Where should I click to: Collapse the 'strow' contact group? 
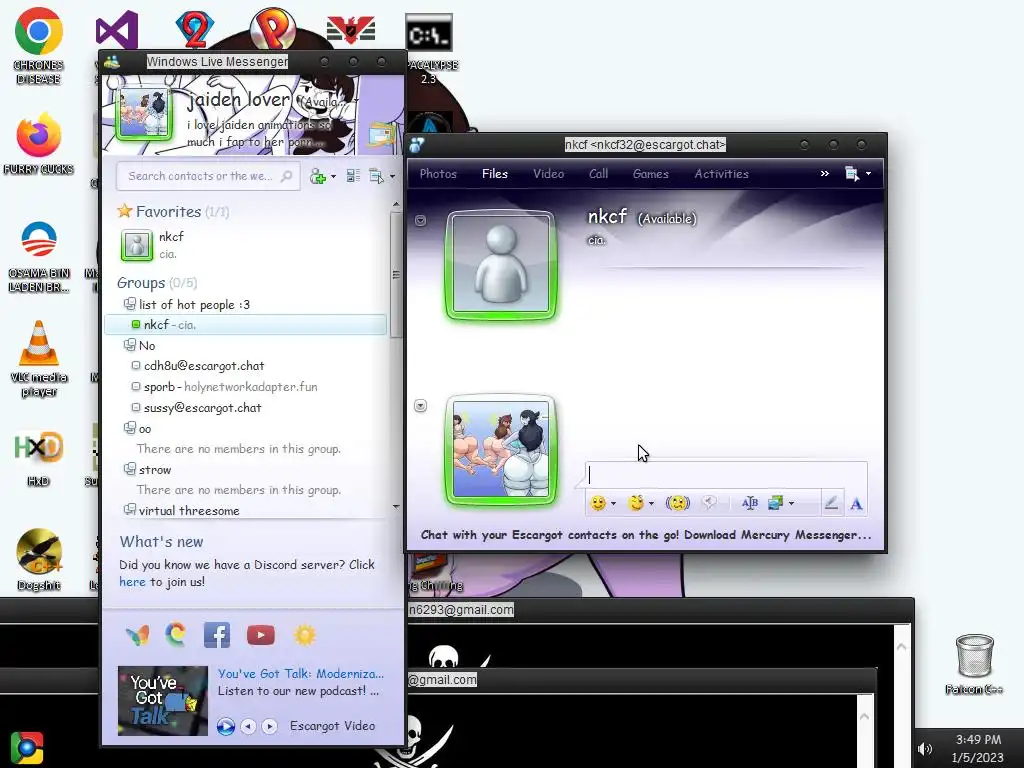130,469
